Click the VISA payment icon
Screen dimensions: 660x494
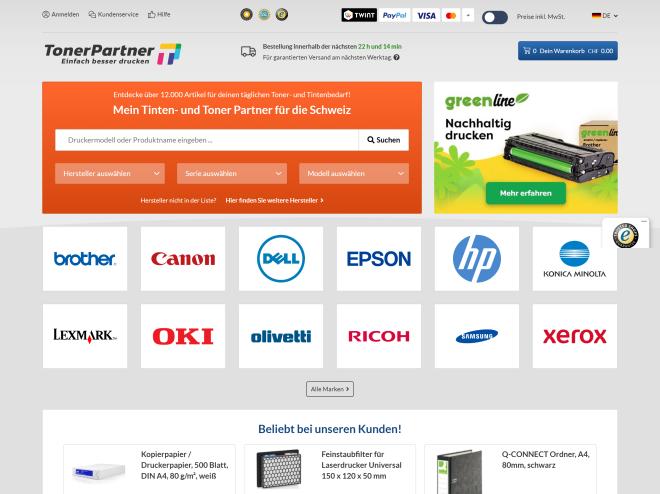coord(426,15)
